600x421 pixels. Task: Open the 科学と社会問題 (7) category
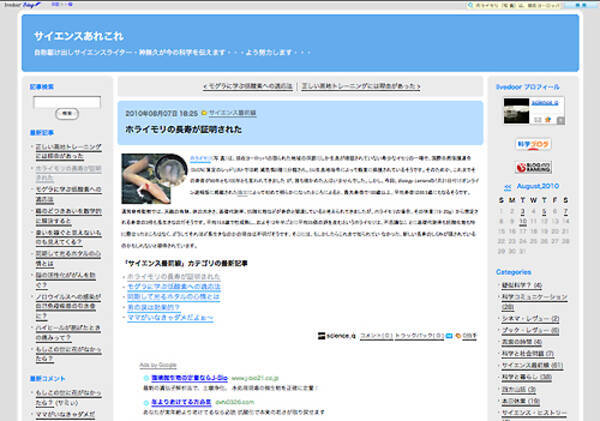coord(528,354)
